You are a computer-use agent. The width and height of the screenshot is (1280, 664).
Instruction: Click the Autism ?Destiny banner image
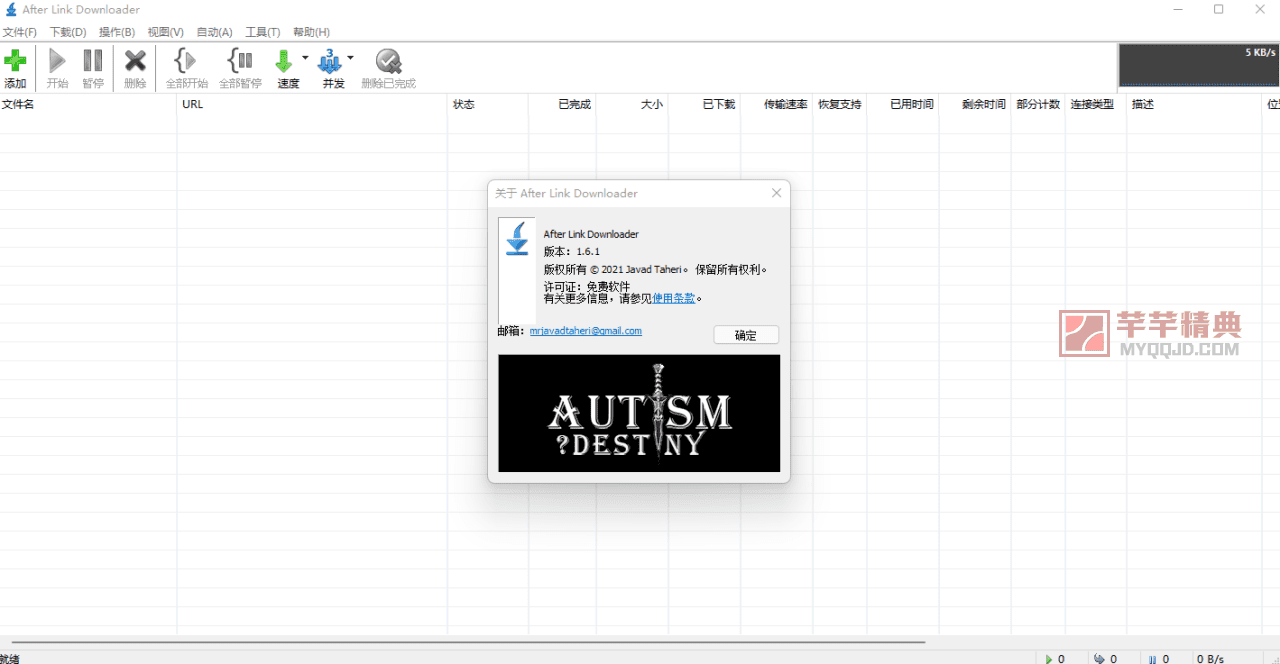coord(639,413)
